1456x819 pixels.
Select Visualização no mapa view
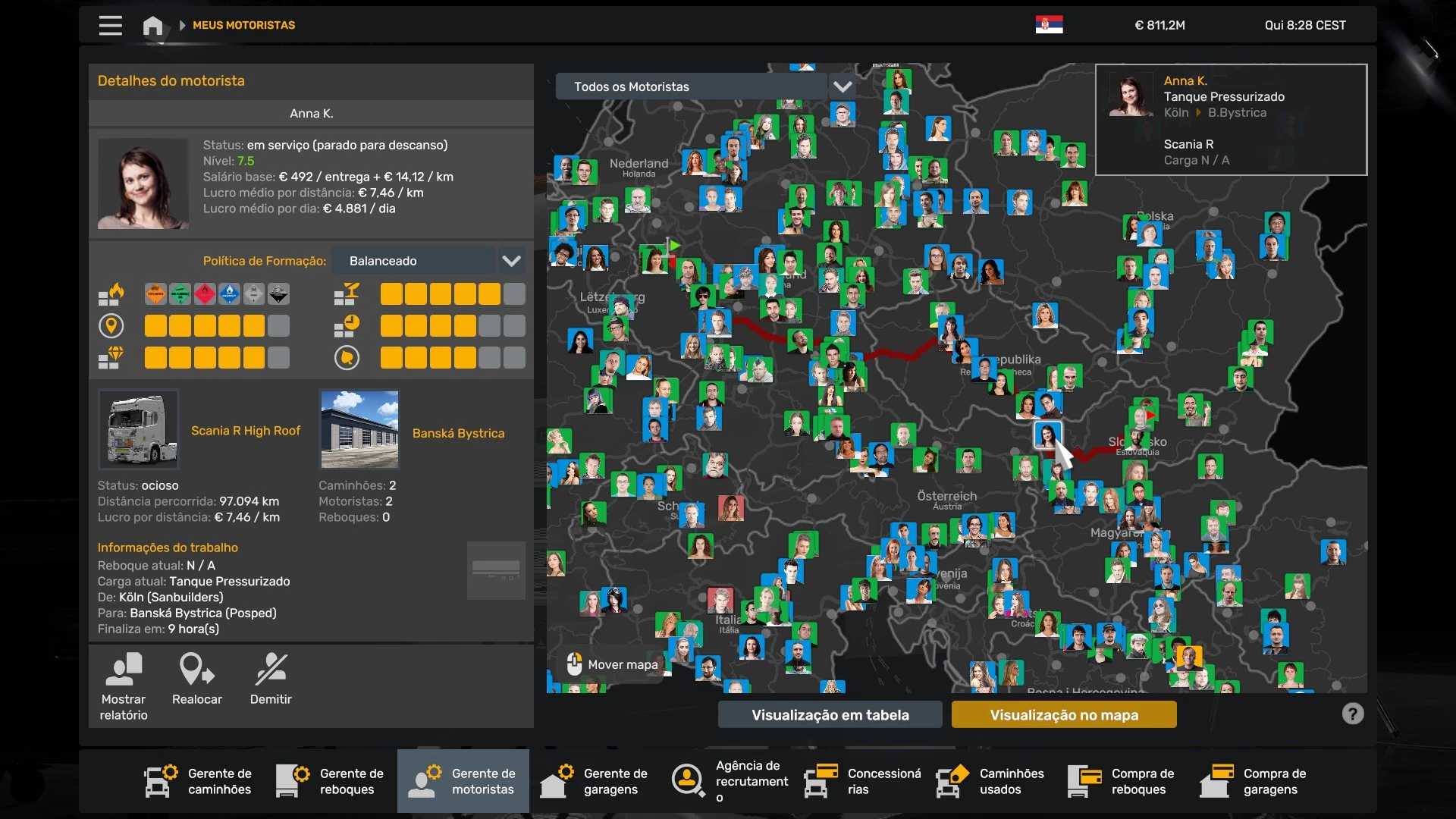coord(1063,714)
